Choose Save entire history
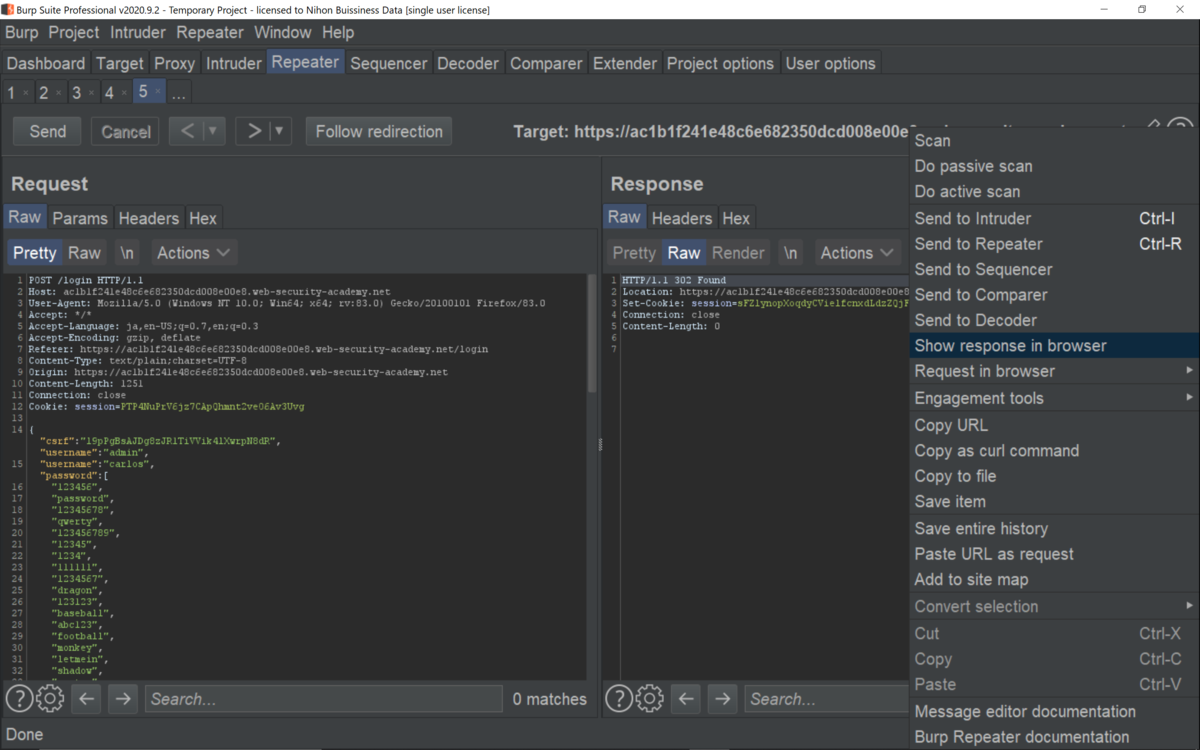The width and height of the screenshot is (1200, 750). [x=1054, y=528]
